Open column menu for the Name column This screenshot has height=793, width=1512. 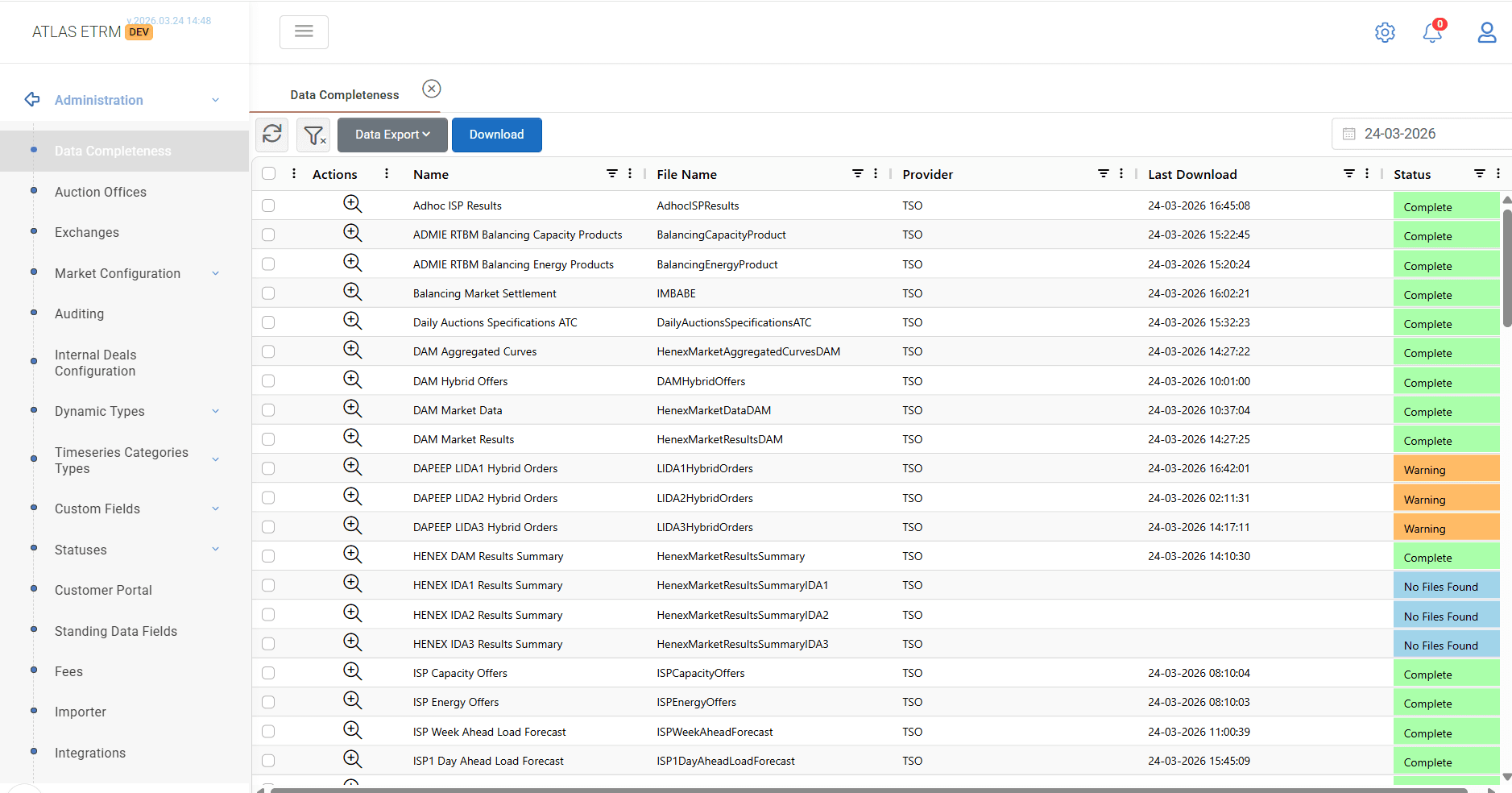630,173
